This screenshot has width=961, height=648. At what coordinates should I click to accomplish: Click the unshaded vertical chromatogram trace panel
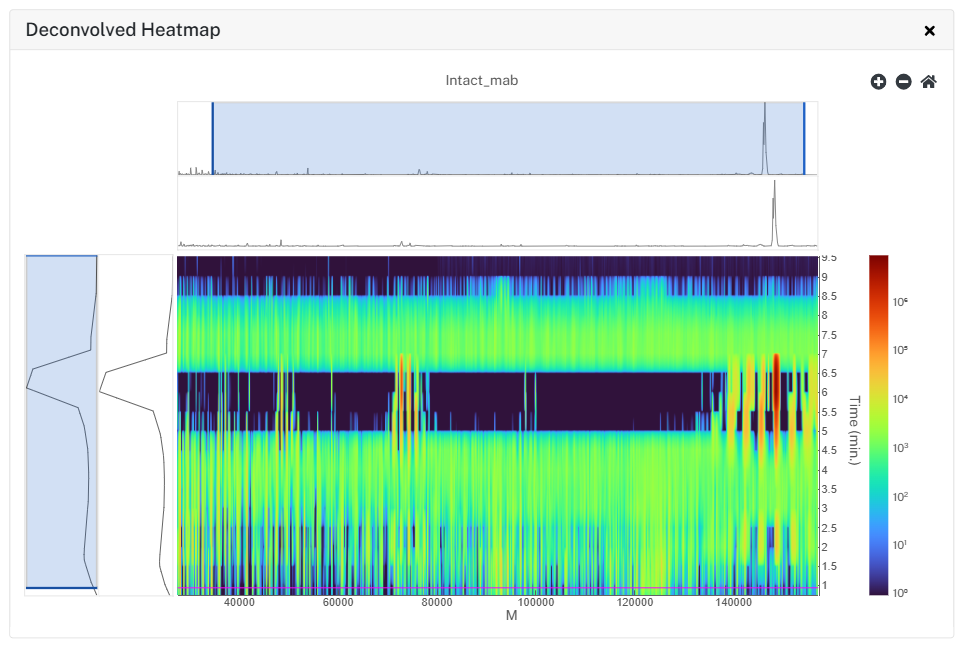[x=135, y=425]
